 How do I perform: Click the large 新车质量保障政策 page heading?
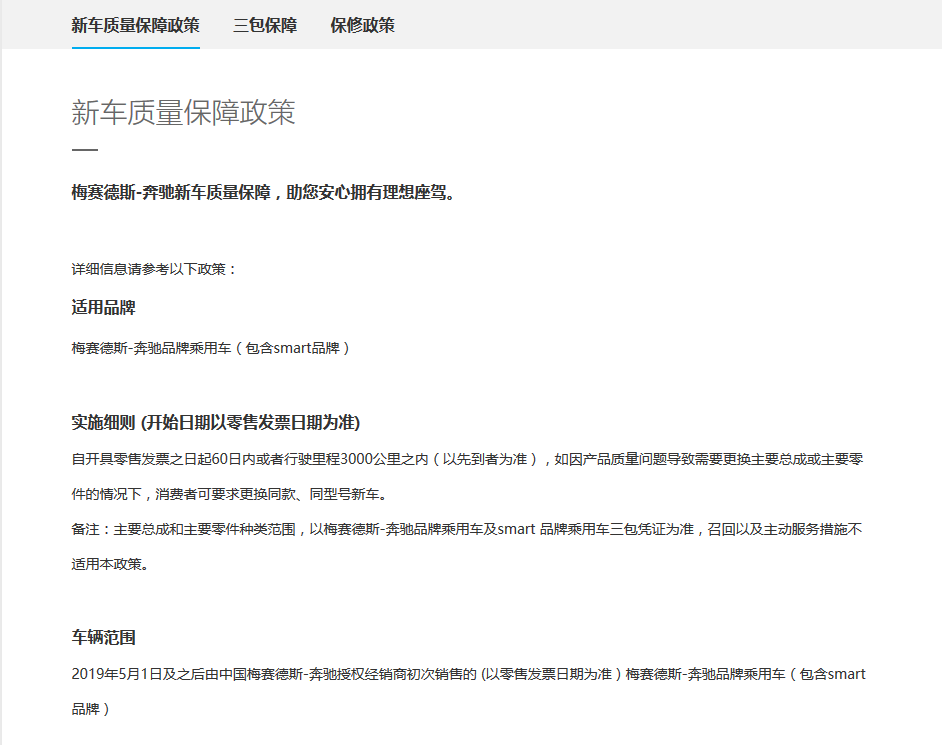pos(183,112)
